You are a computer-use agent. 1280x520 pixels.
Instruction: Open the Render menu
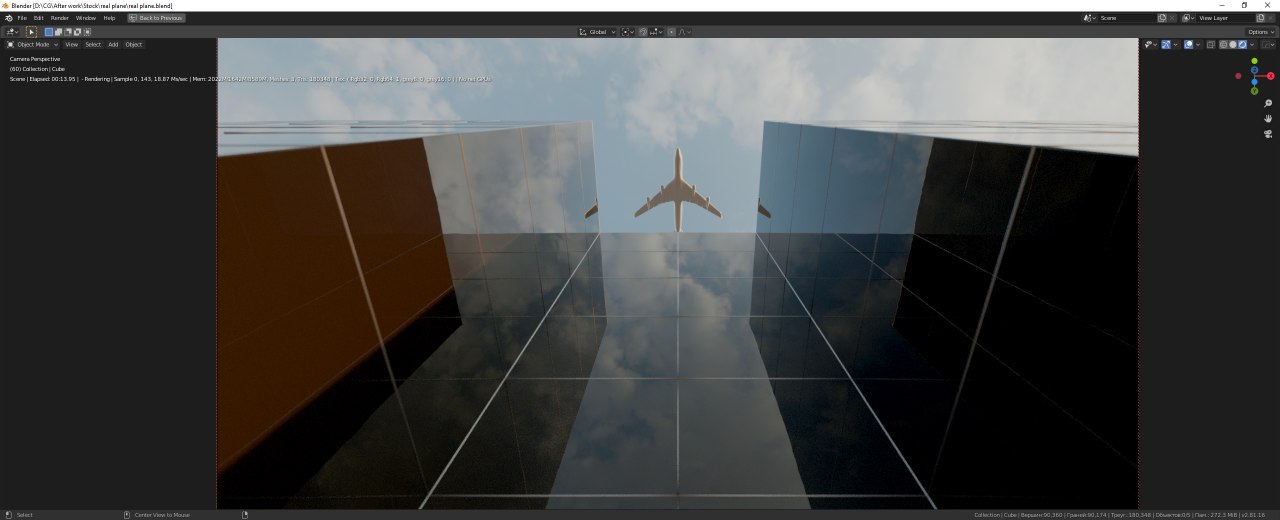point(60,18)
